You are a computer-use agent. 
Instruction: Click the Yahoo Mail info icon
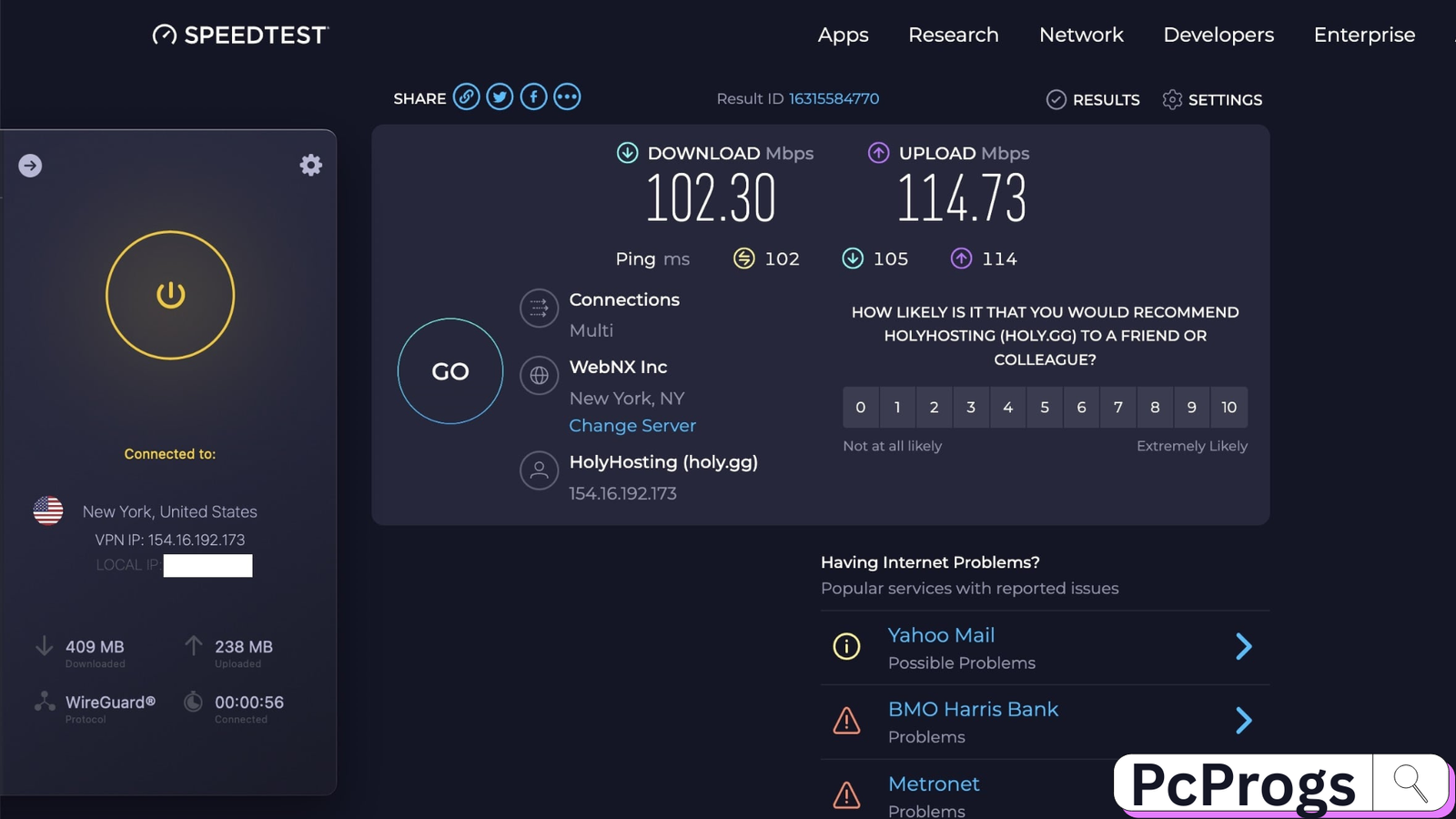point(846,646)
